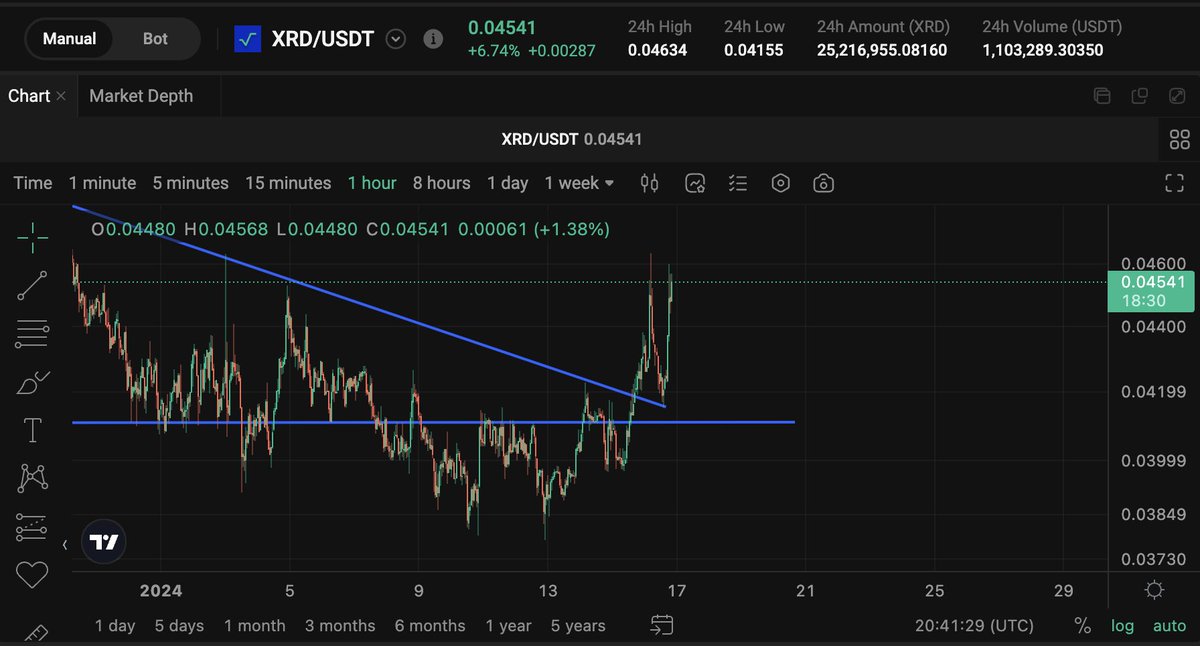
Task: Toggle percent scale on price axis
Action: coord(1082,626)
